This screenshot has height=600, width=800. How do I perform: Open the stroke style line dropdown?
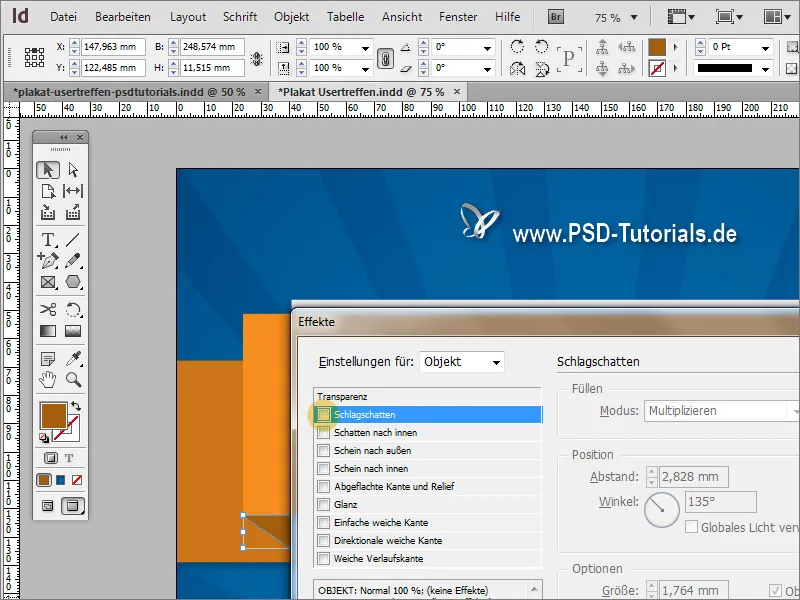pyautogui.click(x=765, y=69)
